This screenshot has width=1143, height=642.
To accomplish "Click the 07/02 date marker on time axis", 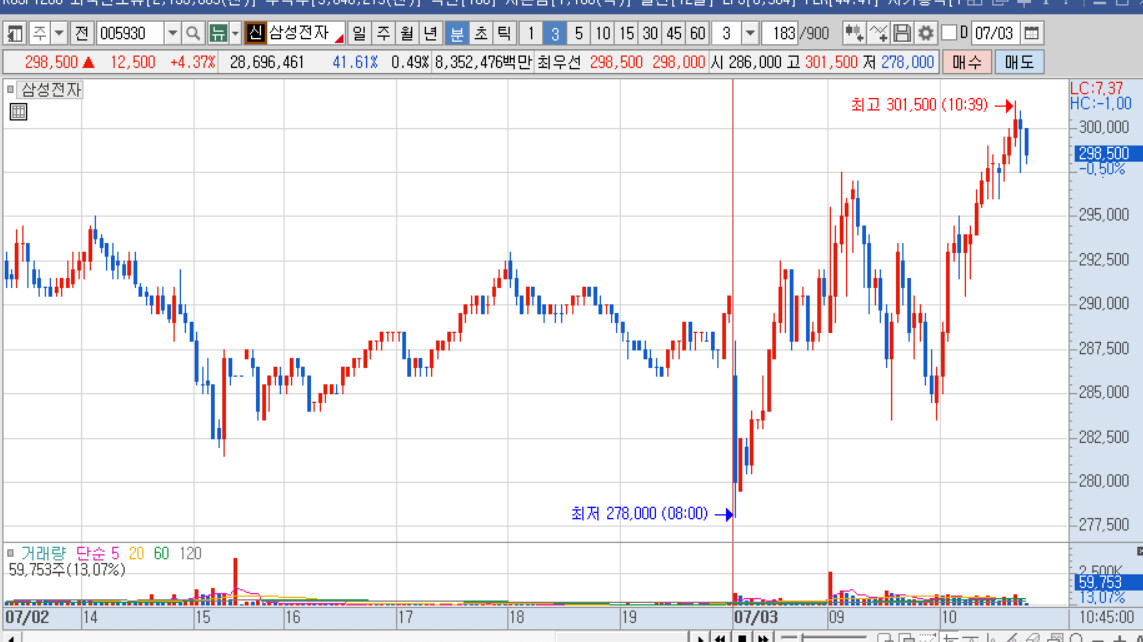I will (x=27, y=617).
